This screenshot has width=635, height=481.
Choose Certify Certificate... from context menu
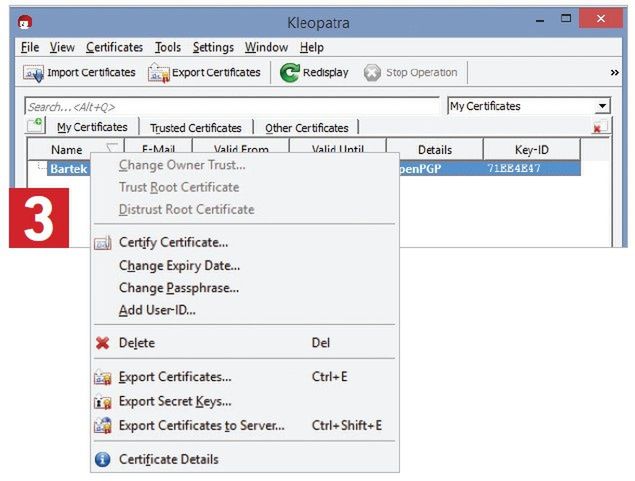[x=245, y=243]
